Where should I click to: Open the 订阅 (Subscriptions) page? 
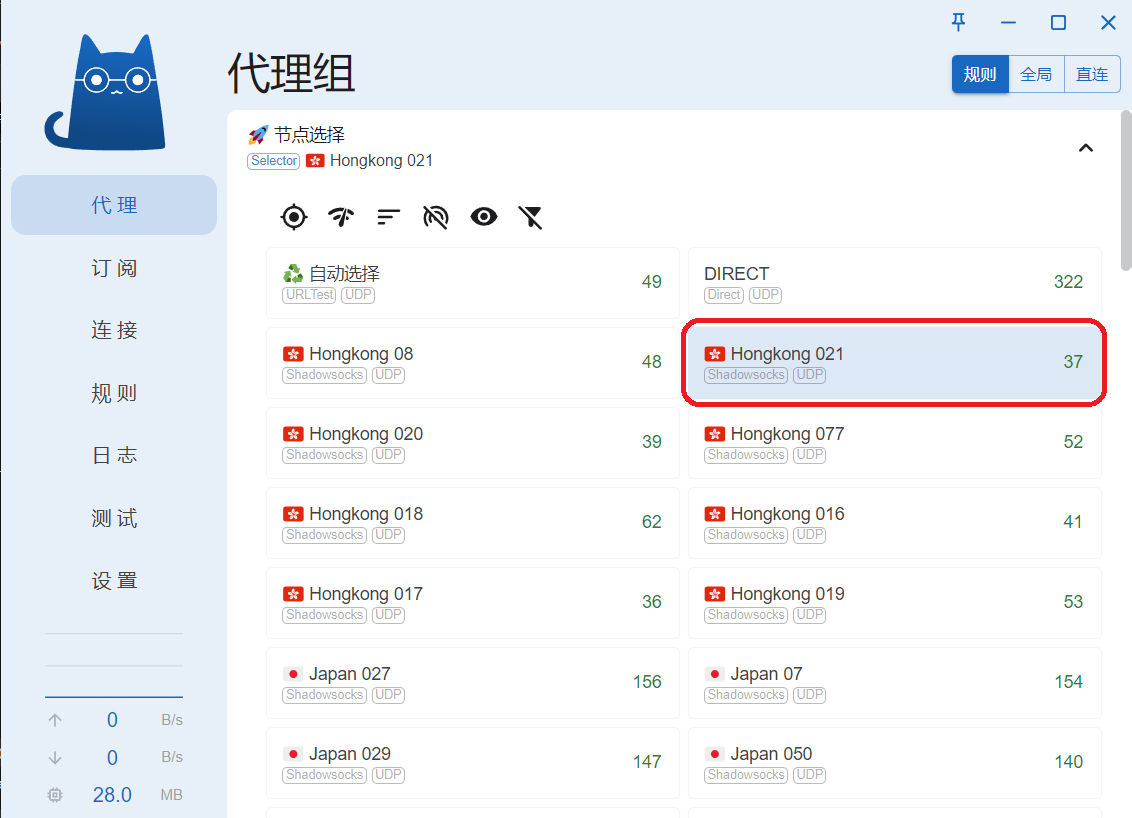114,268
